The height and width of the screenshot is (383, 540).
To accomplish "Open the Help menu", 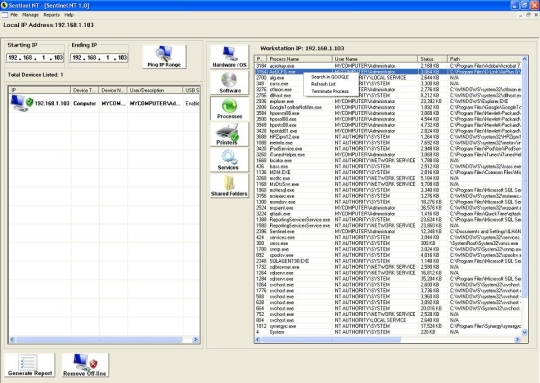I will [69, 15].
